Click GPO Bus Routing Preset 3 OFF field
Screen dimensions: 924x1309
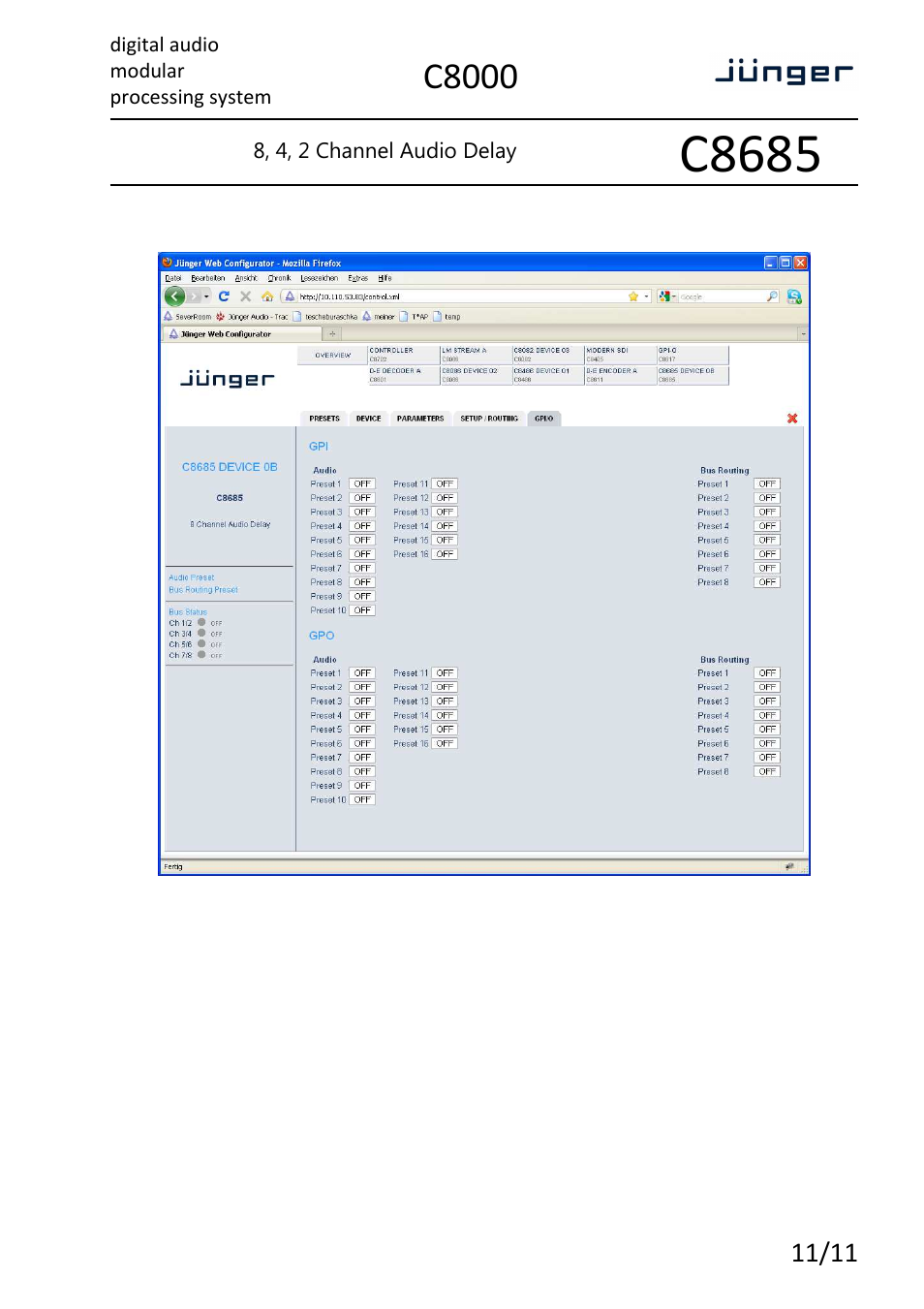point(767,701)
